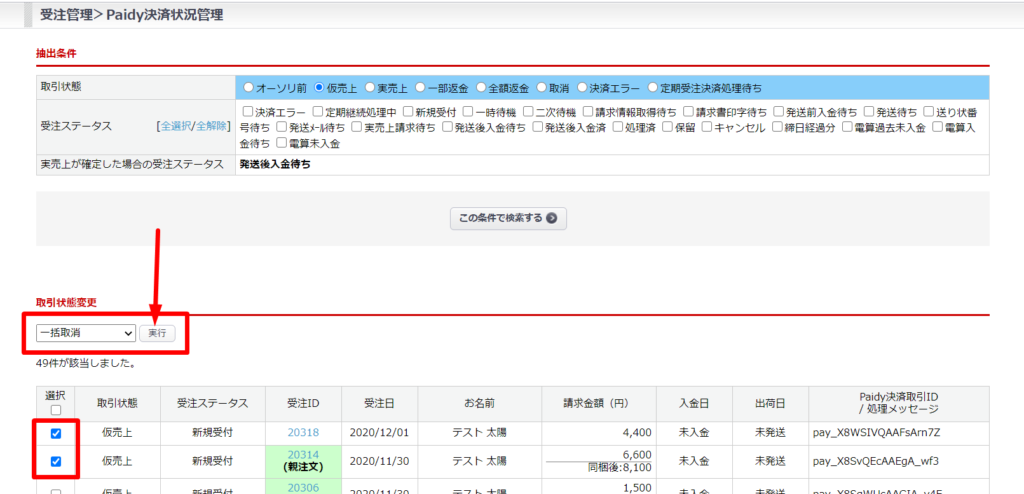Enable the 処理済 status checkbox

coord(618,127)
